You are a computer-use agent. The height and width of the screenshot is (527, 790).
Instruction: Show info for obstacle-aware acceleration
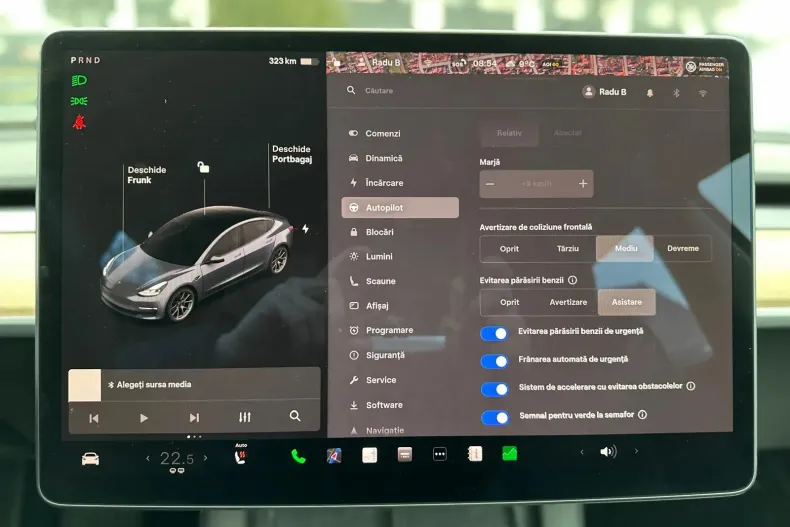[691, 386]
